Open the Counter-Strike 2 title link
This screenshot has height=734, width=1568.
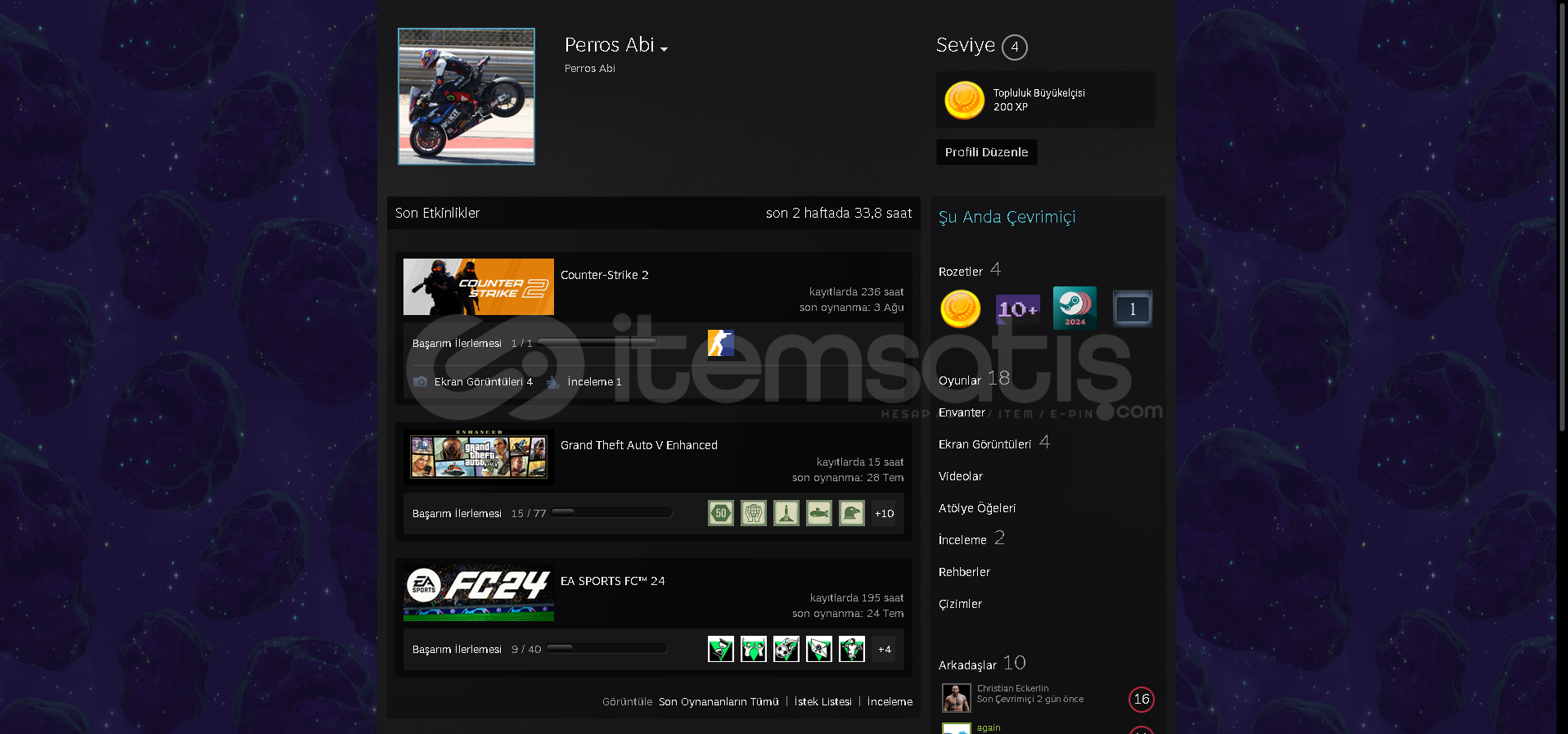coord(605,275)
